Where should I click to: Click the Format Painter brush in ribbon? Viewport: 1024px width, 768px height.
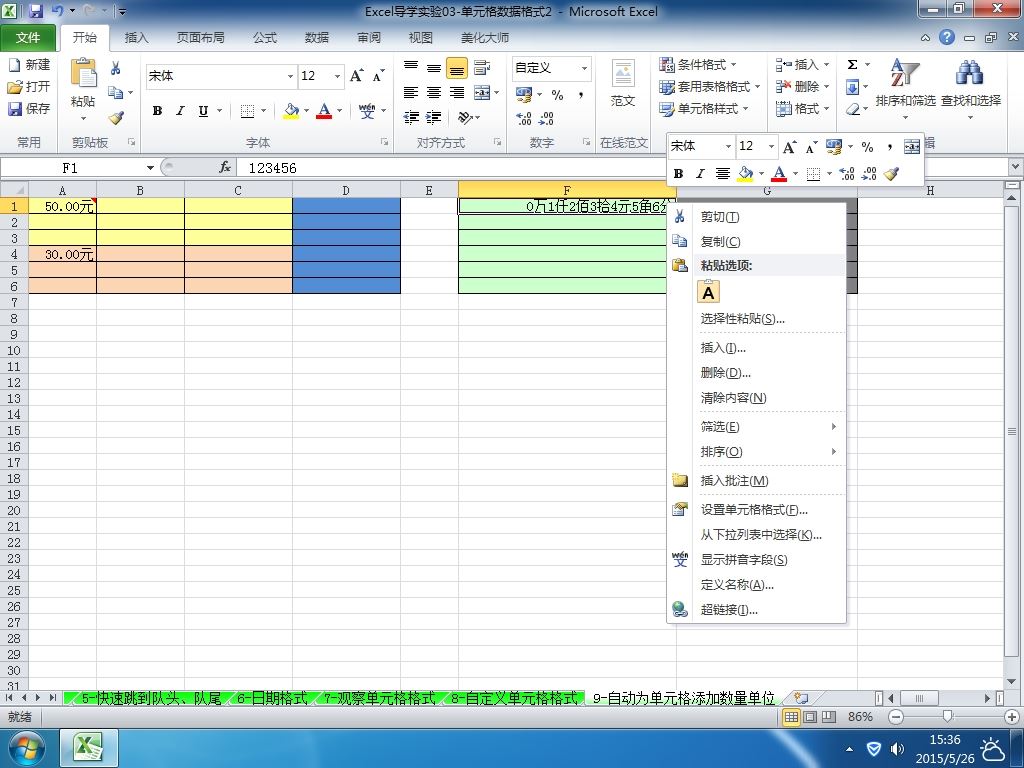point(116,118)
